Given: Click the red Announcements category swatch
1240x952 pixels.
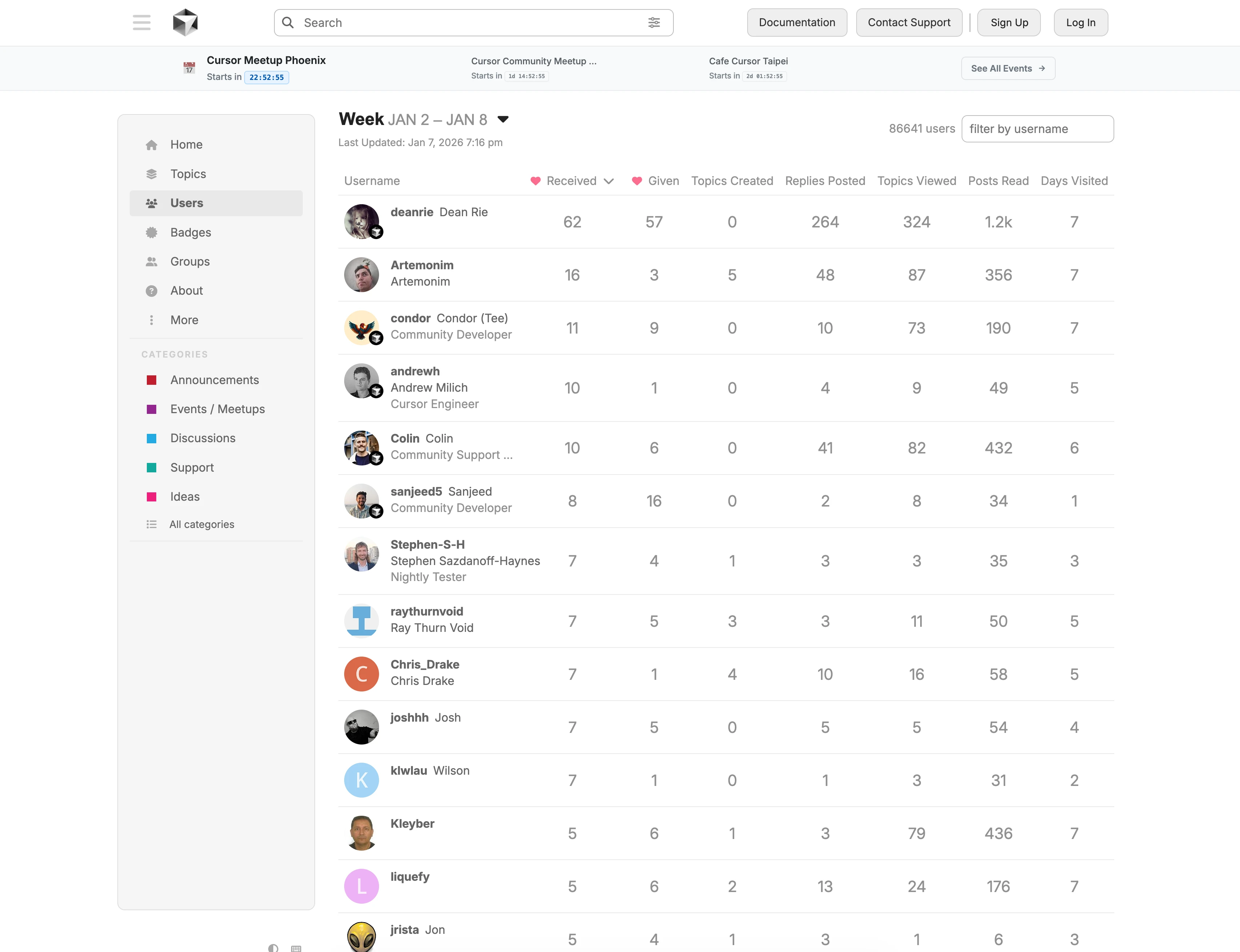Looking at the screenshot, I should 151,380.
